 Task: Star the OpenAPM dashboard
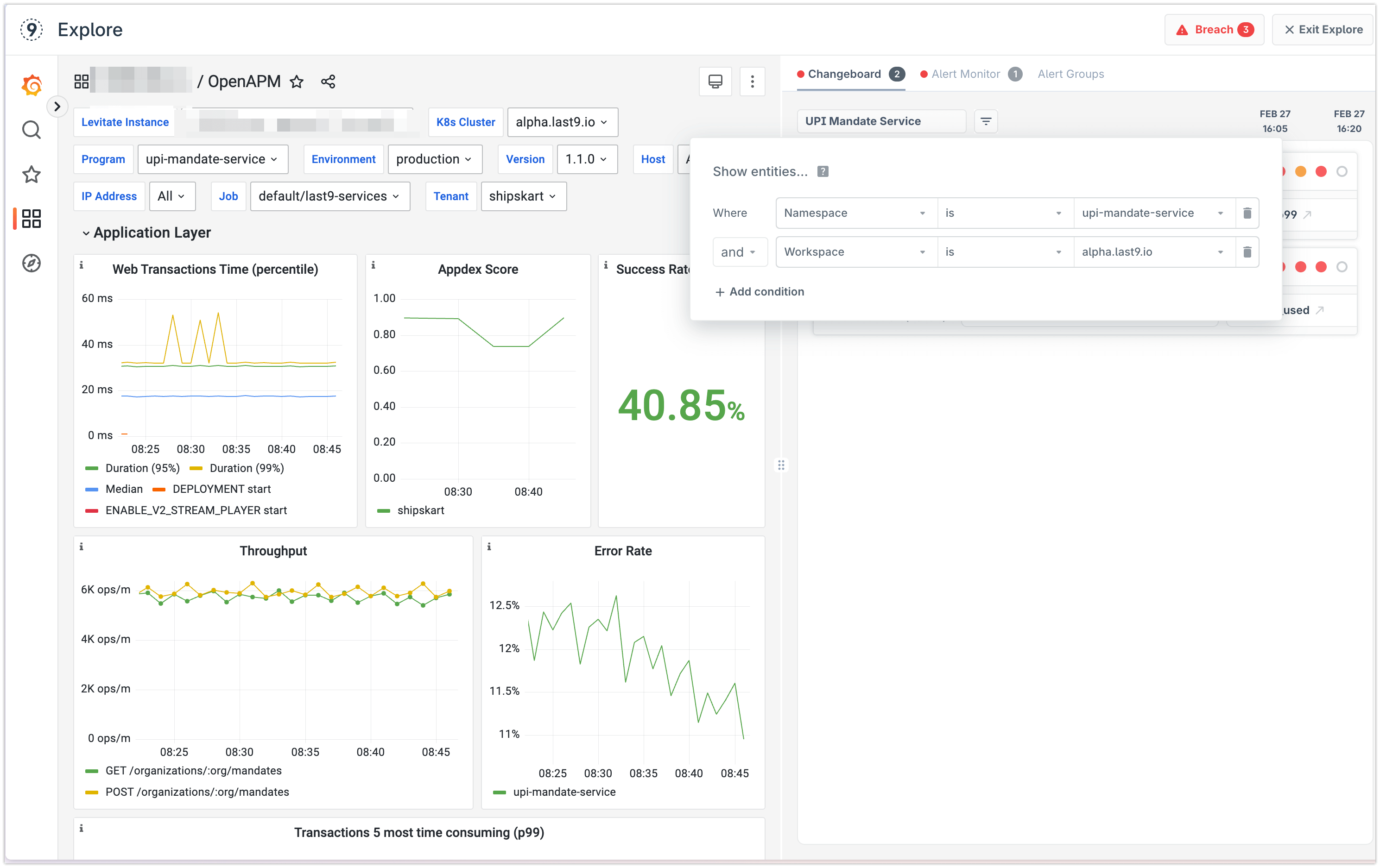click(x=296, y=82)
